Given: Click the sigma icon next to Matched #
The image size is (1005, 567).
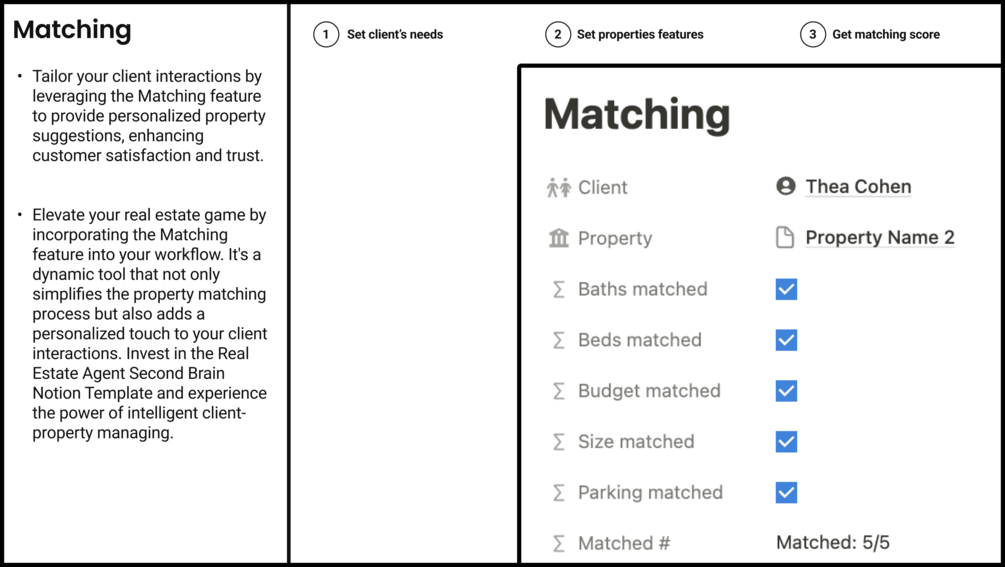Looking at the screenshot, I should [559, 543].
